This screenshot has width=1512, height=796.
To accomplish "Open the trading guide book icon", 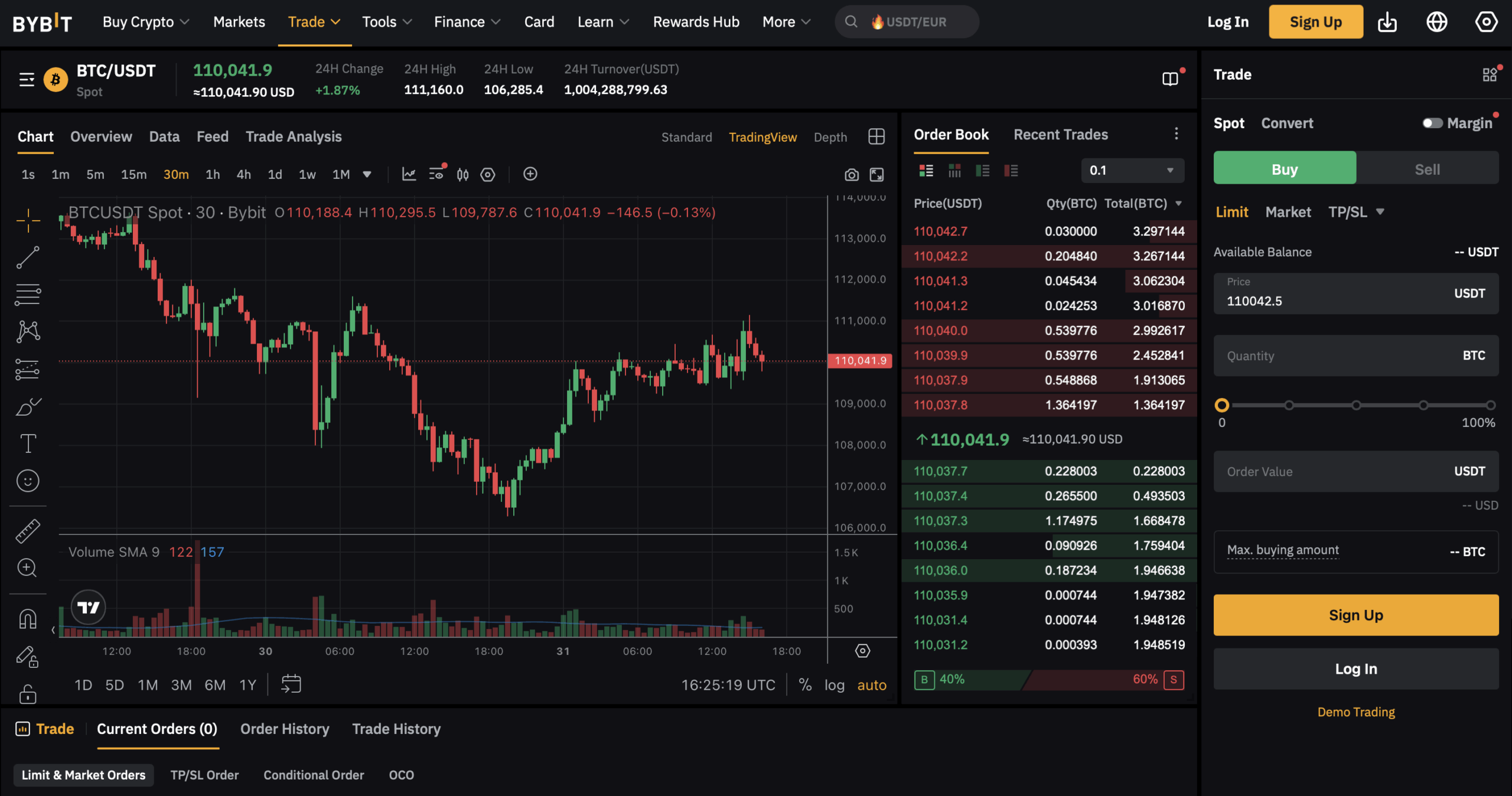I will click(1170, 79).
